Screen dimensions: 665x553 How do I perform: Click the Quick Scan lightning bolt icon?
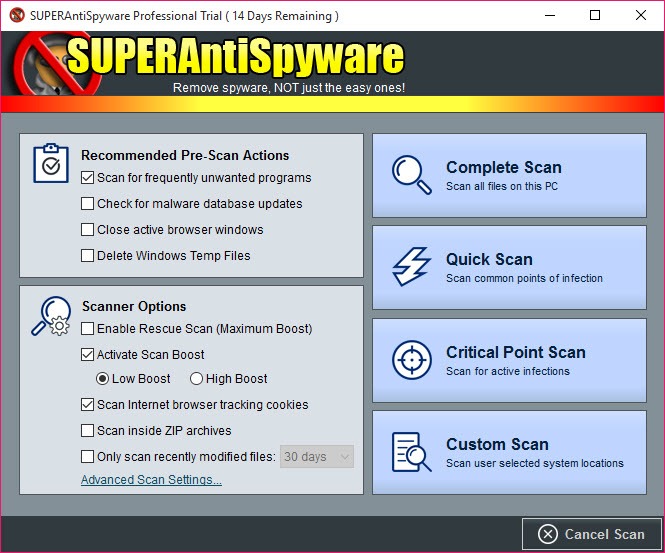tap(411, 267)
